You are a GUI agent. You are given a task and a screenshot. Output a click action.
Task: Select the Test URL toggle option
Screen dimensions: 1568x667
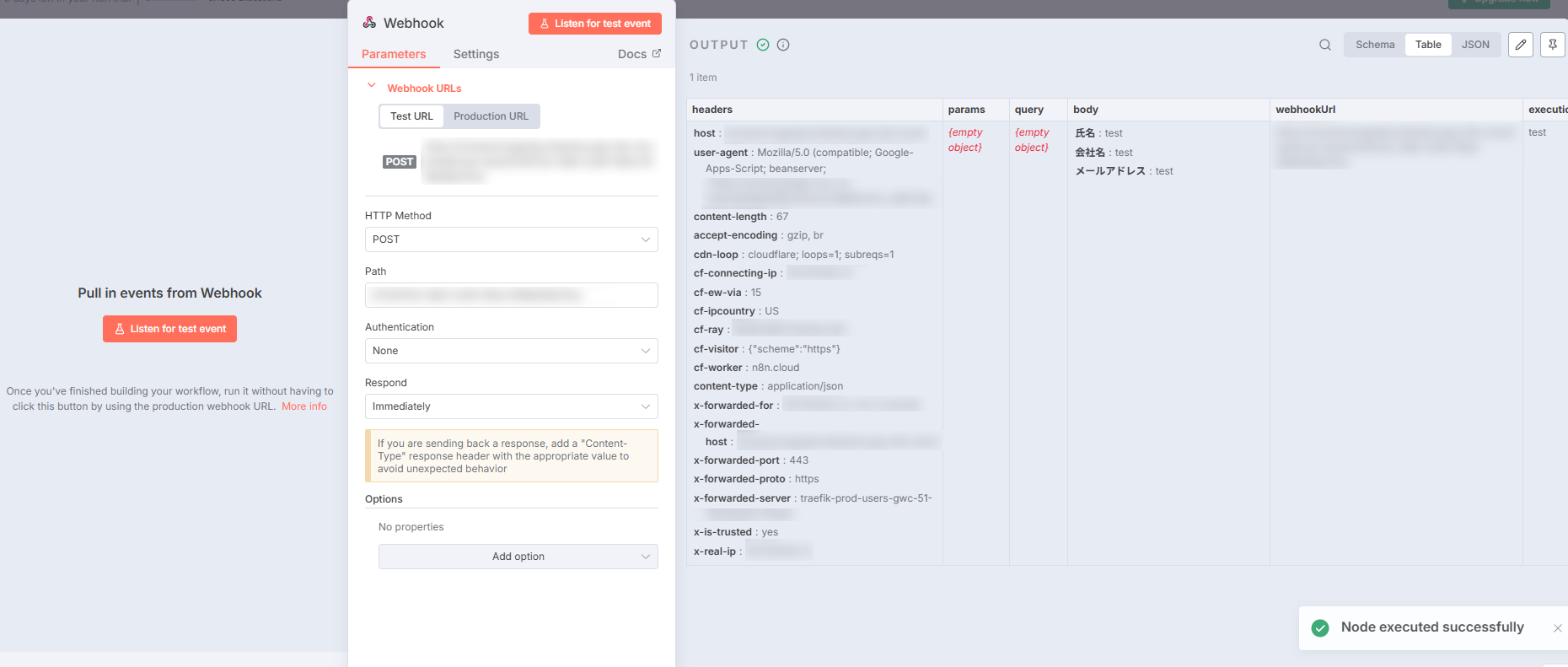point(411,116)
